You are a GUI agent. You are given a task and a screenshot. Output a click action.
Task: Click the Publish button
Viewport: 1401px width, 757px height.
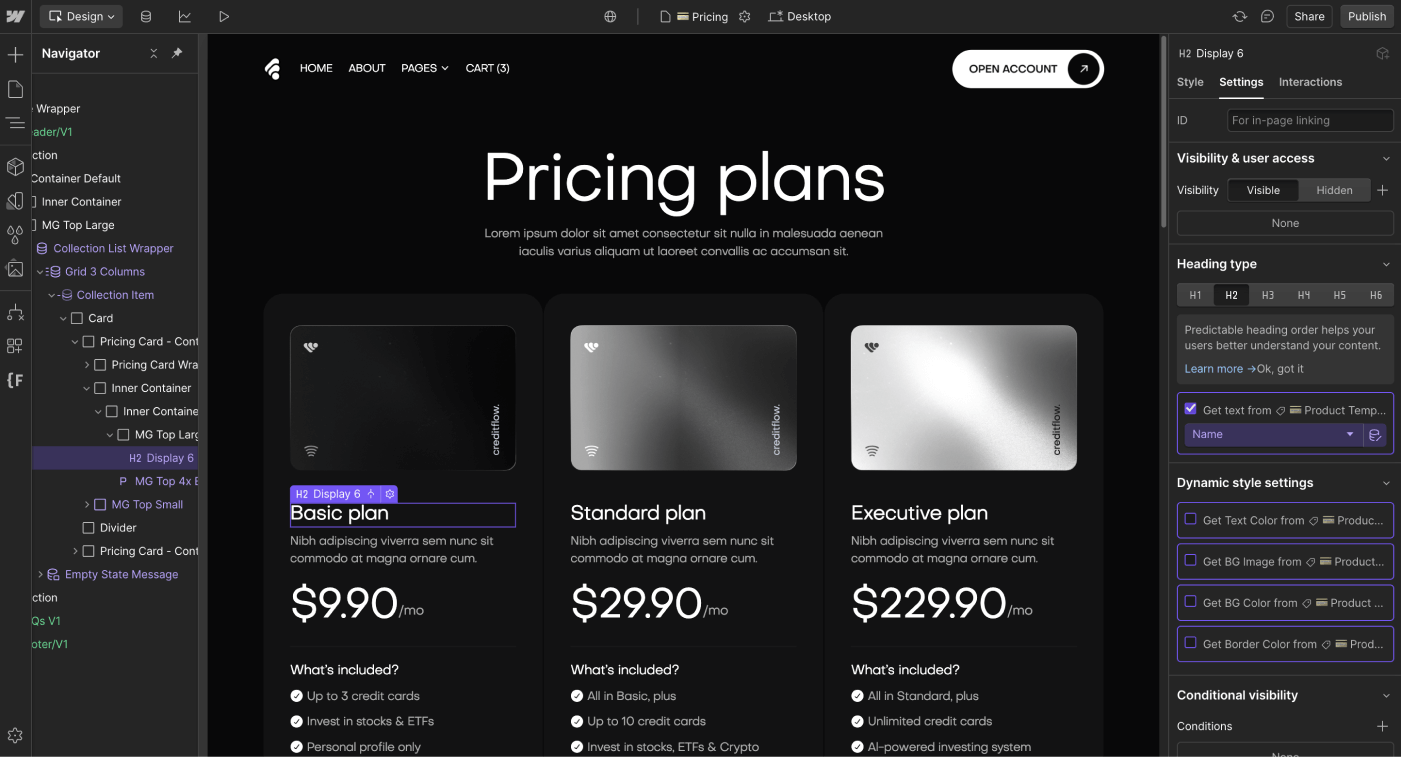click(1367, 16)
